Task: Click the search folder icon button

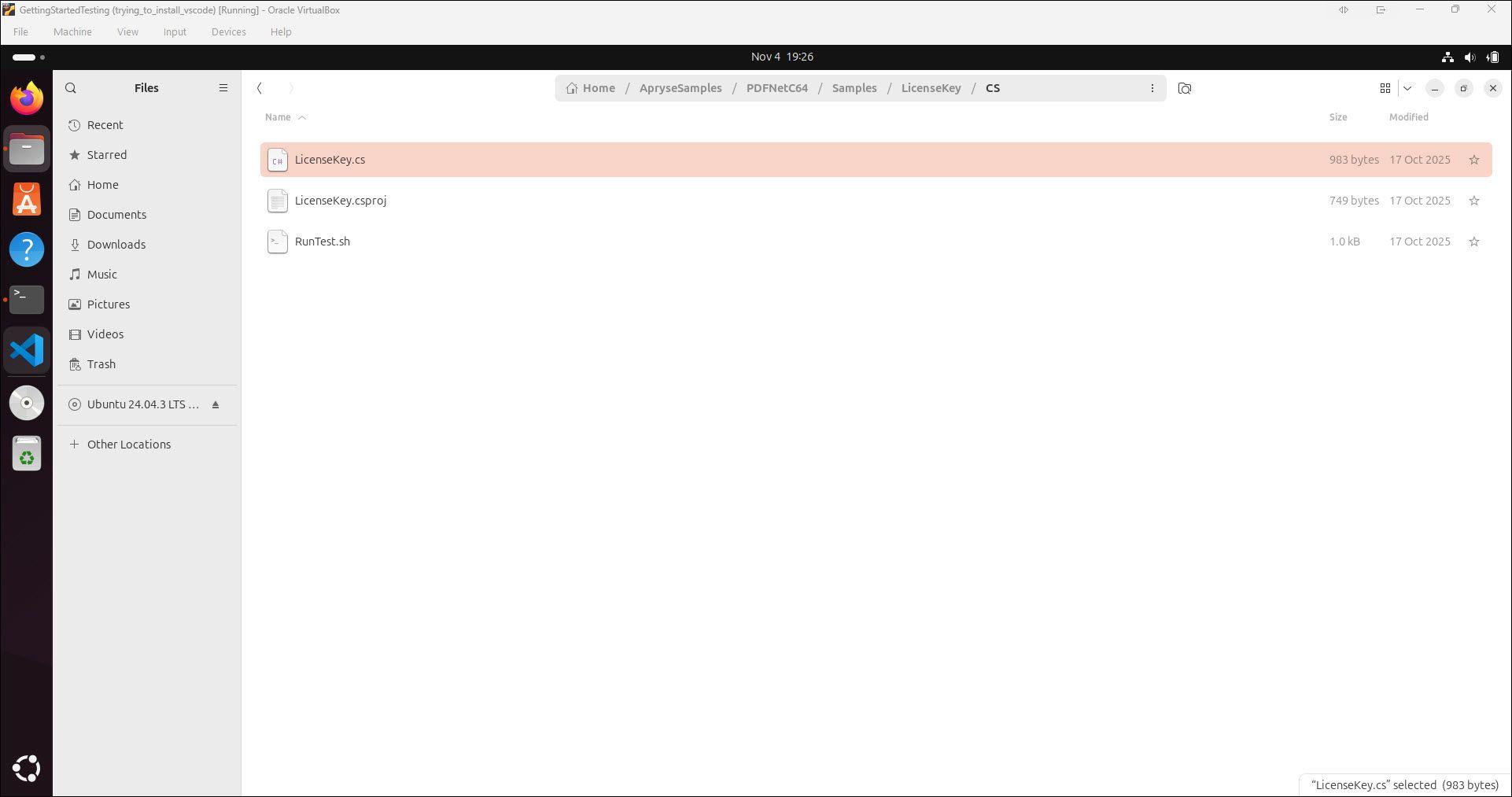Action: [1185, 88]
